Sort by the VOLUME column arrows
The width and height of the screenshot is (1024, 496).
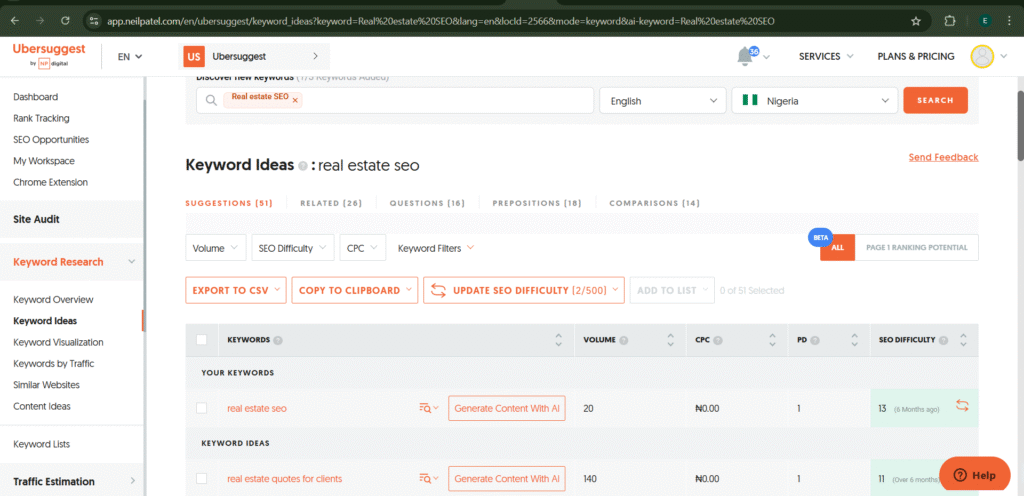[x=671, y=340]
